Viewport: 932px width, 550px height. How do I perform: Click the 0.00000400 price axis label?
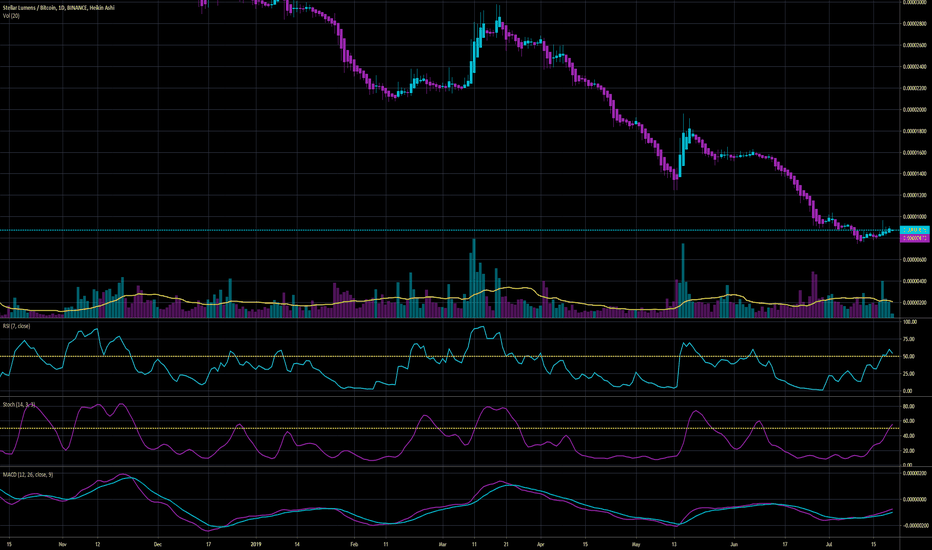pos(915,281)
